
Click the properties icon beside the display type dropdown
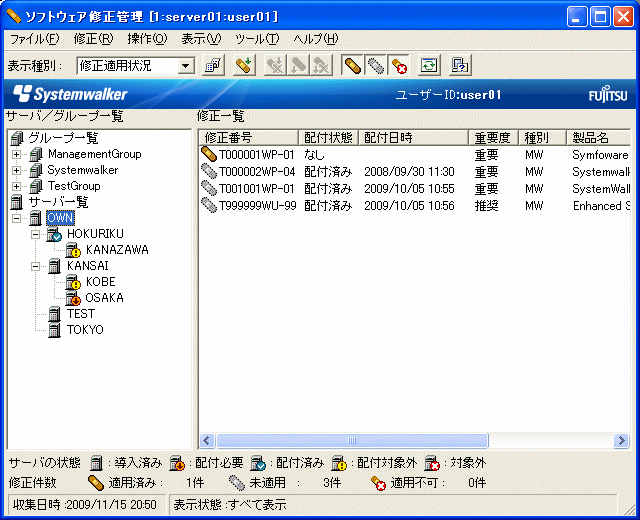213,65
